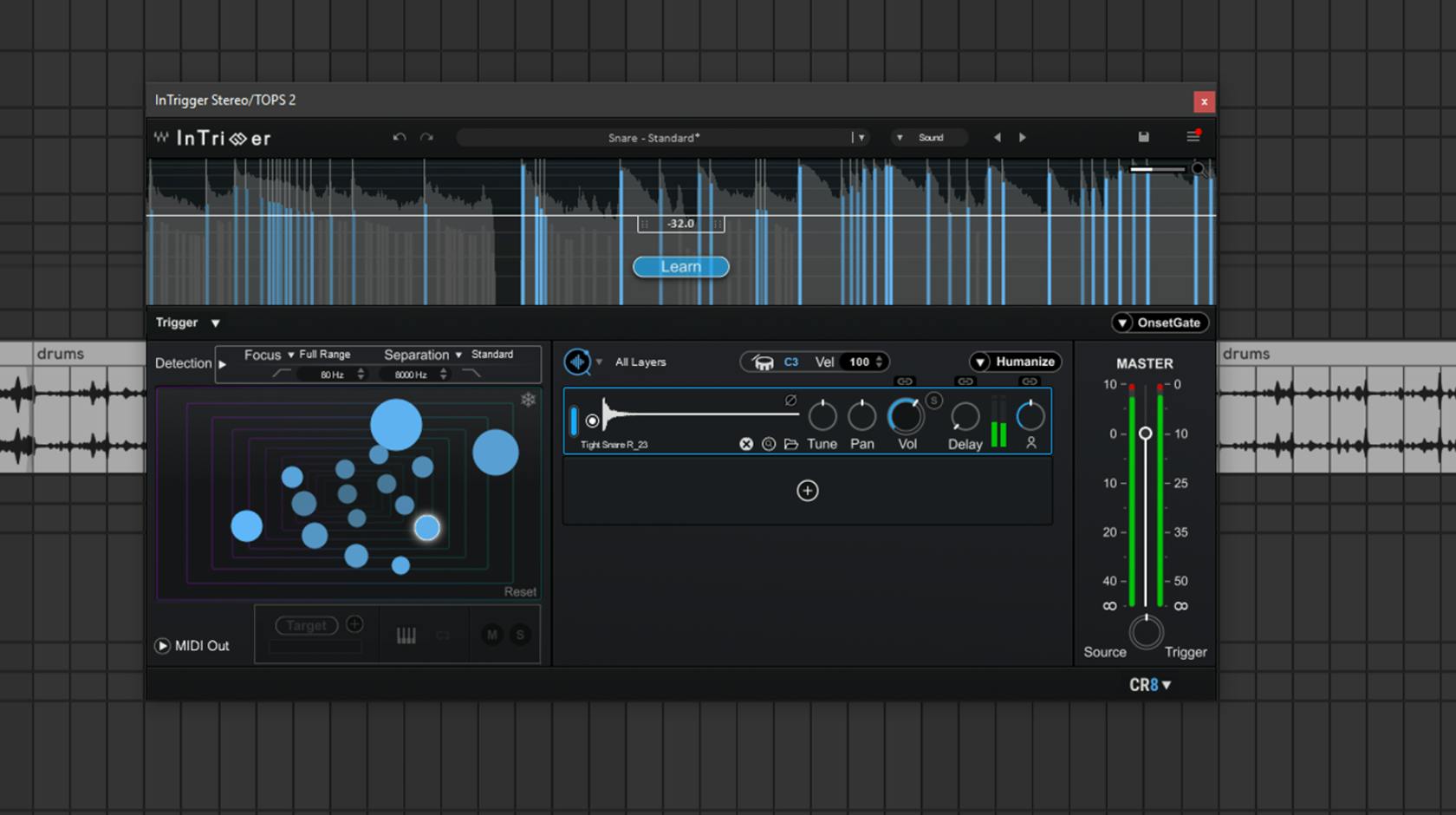Click the Tune knob
This screenshot has width=1456, height=815.
coord(822,416)
